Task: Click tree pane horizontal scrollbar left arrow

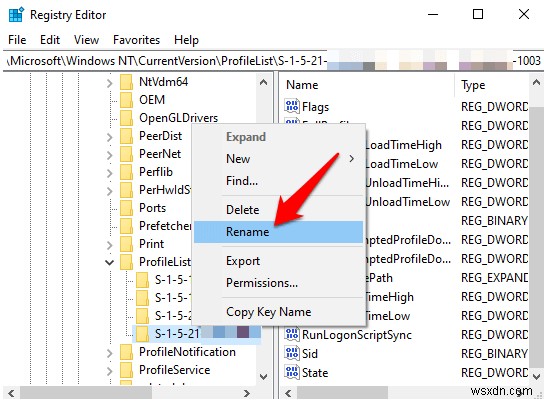Action: click(11, 393)
